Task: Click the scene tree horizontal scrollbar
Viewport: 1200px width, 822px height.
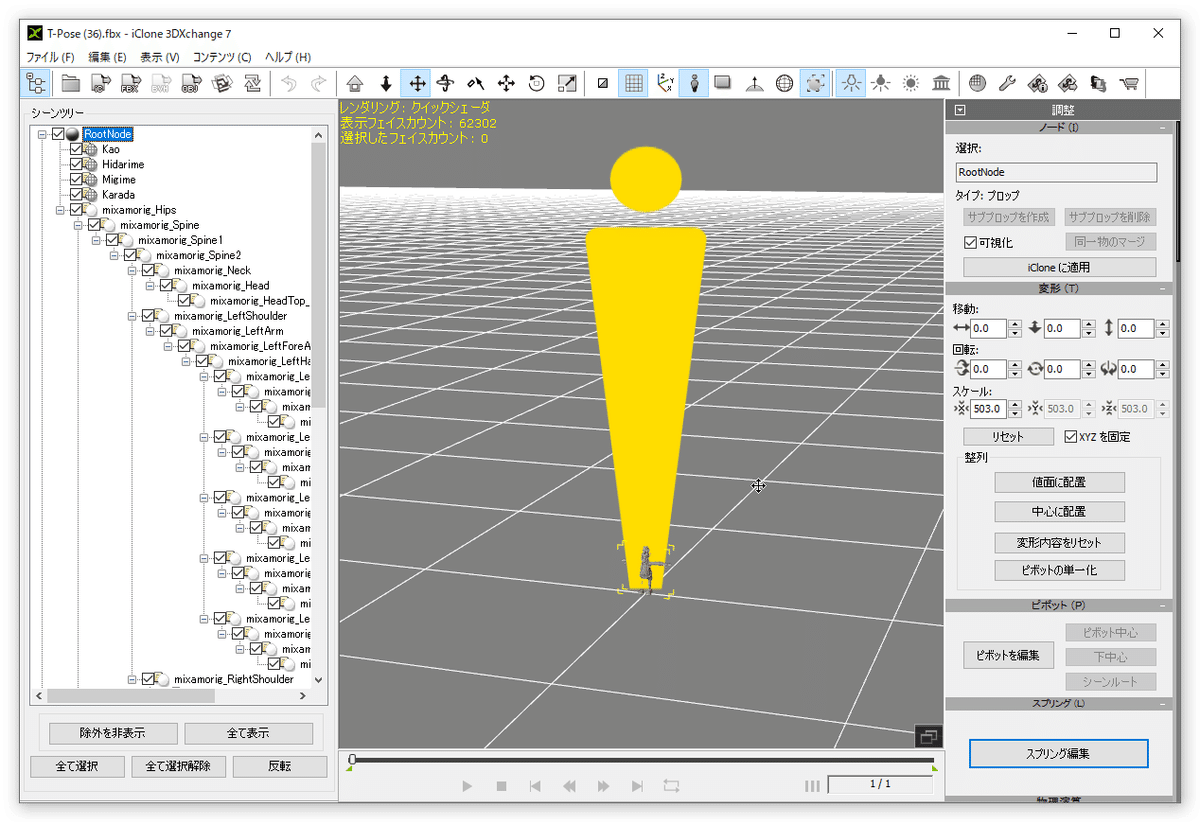Action: [x=171, y=695]
